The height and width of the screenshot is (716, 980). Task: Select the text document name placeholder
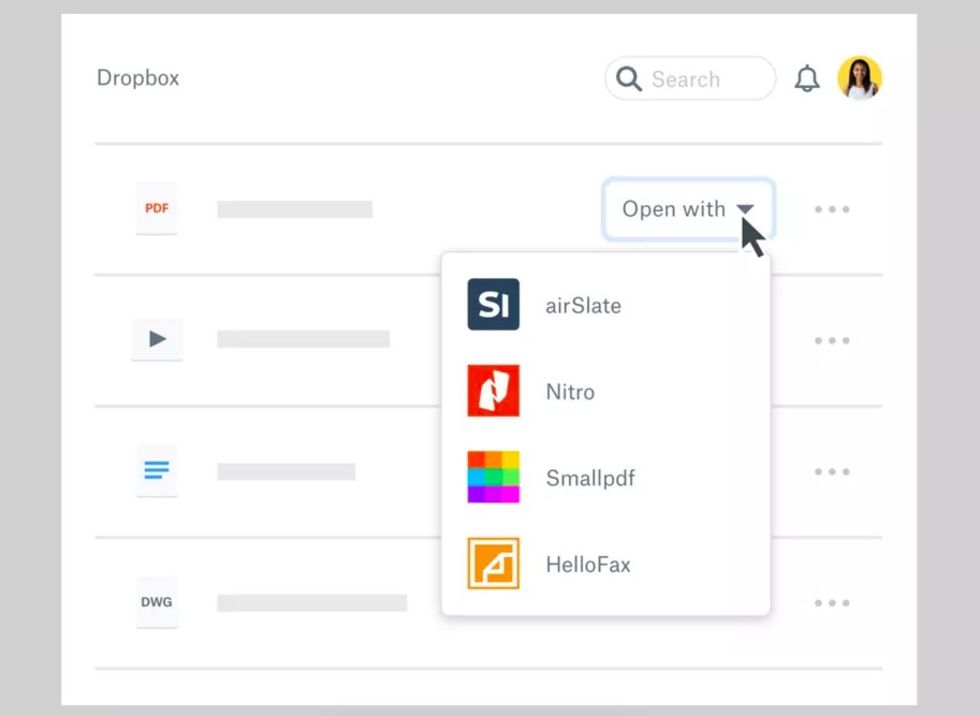pos(286,472)
